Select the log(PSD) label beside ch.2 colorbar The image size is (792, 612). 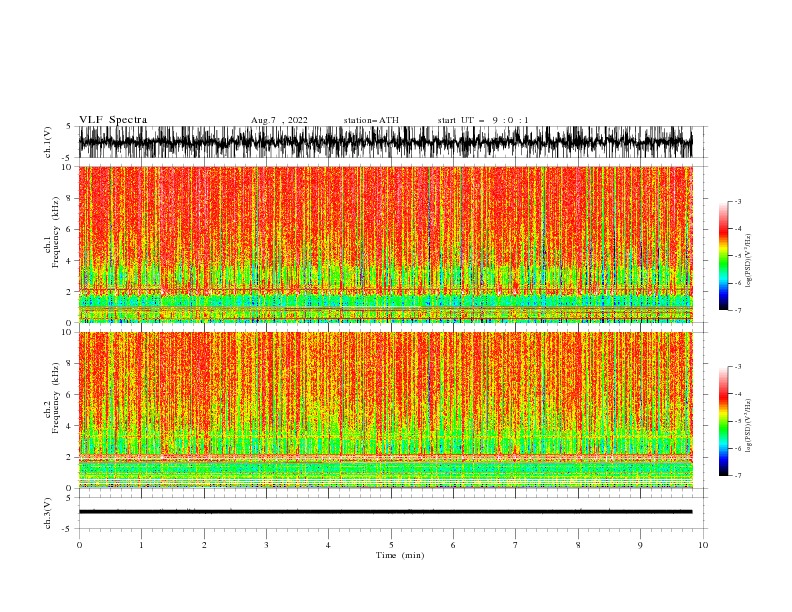pyautogui.click(x=749, y=426)
